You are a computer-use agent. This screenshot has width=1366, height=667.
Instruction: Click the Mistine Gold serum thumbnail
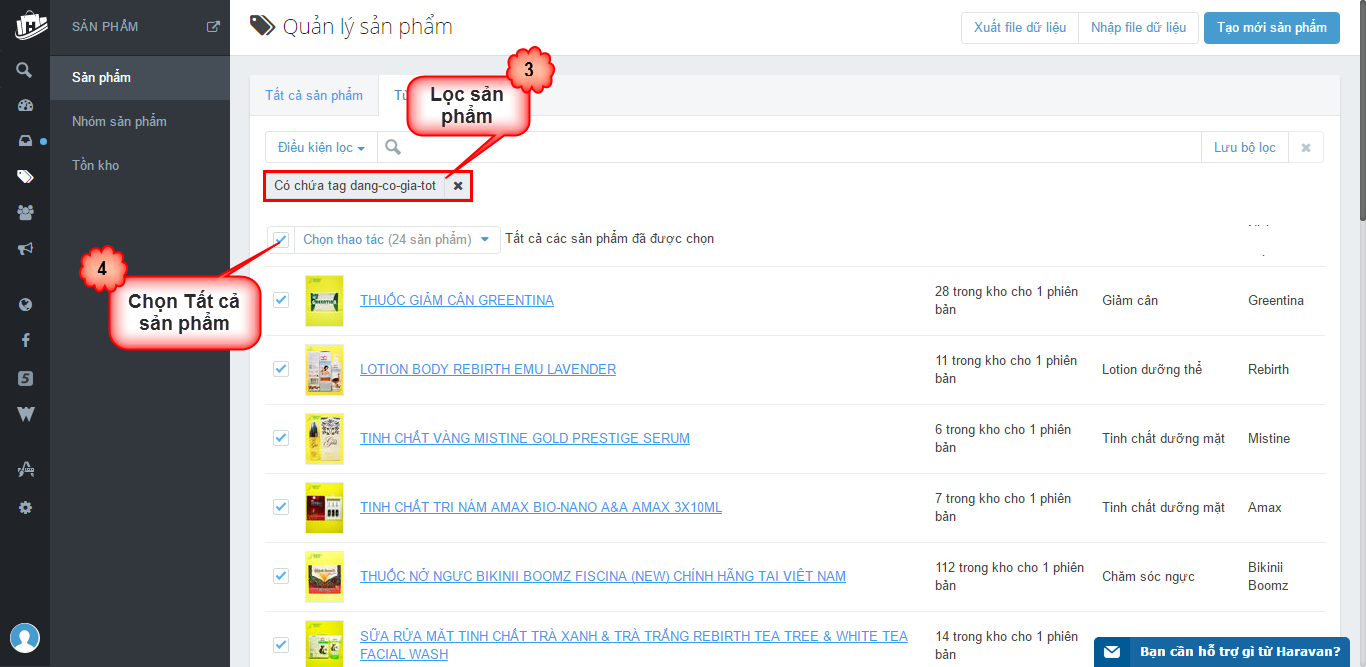tap(324, 439)
